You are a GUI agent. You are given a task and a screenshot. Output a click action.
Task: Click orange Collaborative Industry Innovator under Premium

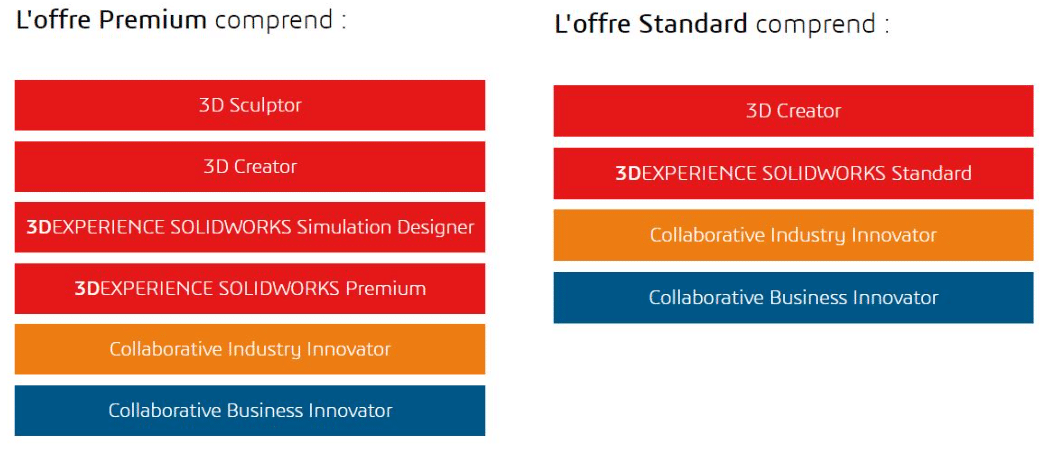tap(250, 349)
